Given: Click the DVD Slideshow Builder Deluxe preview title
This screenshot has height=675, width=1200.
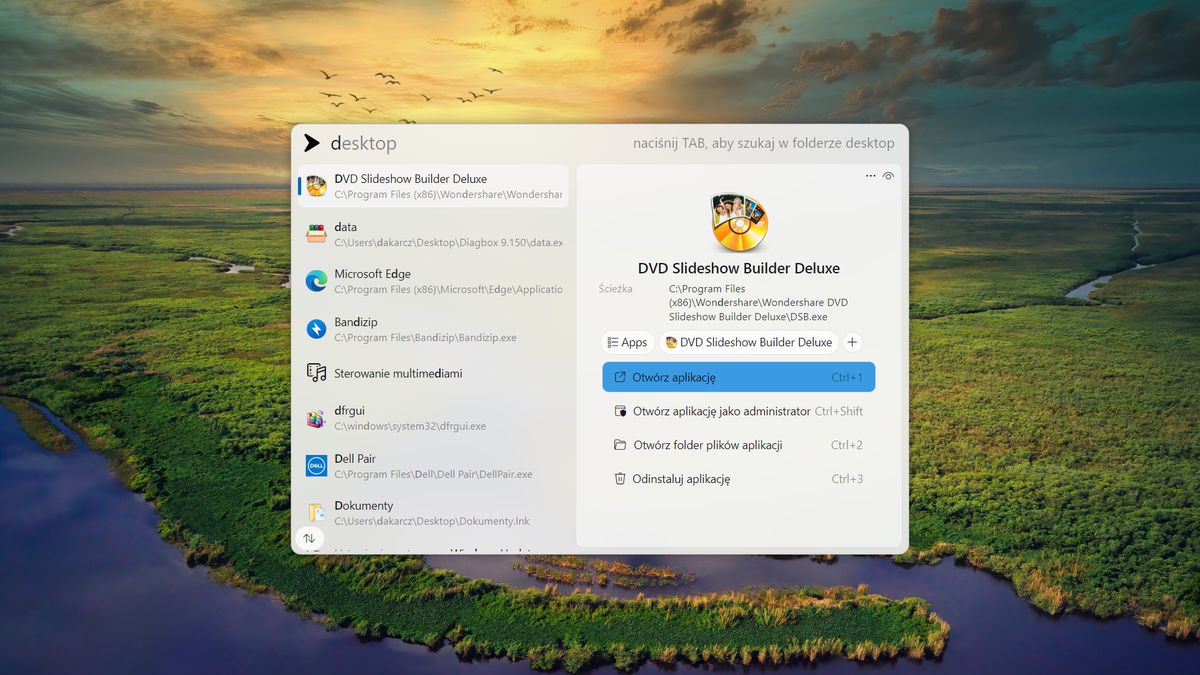Looking at the screenshot, I should click(739, 268).
